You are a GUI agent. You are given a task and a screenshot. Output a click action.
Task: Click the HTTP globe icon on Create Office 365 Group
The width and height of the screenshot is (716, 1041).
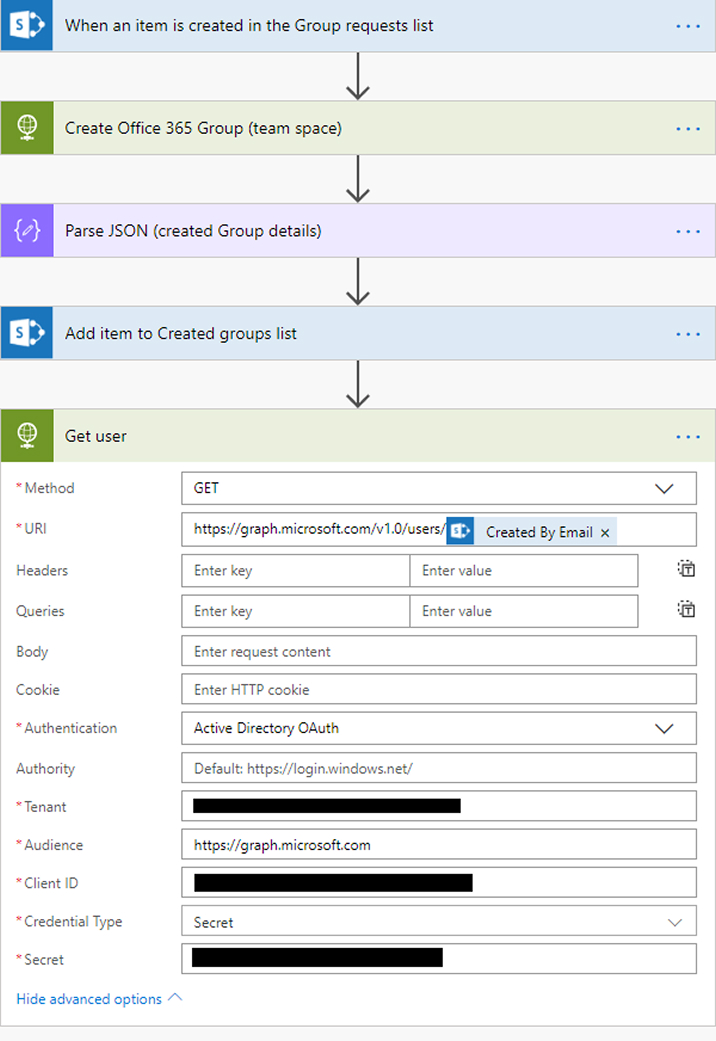(x=27, y=128)
